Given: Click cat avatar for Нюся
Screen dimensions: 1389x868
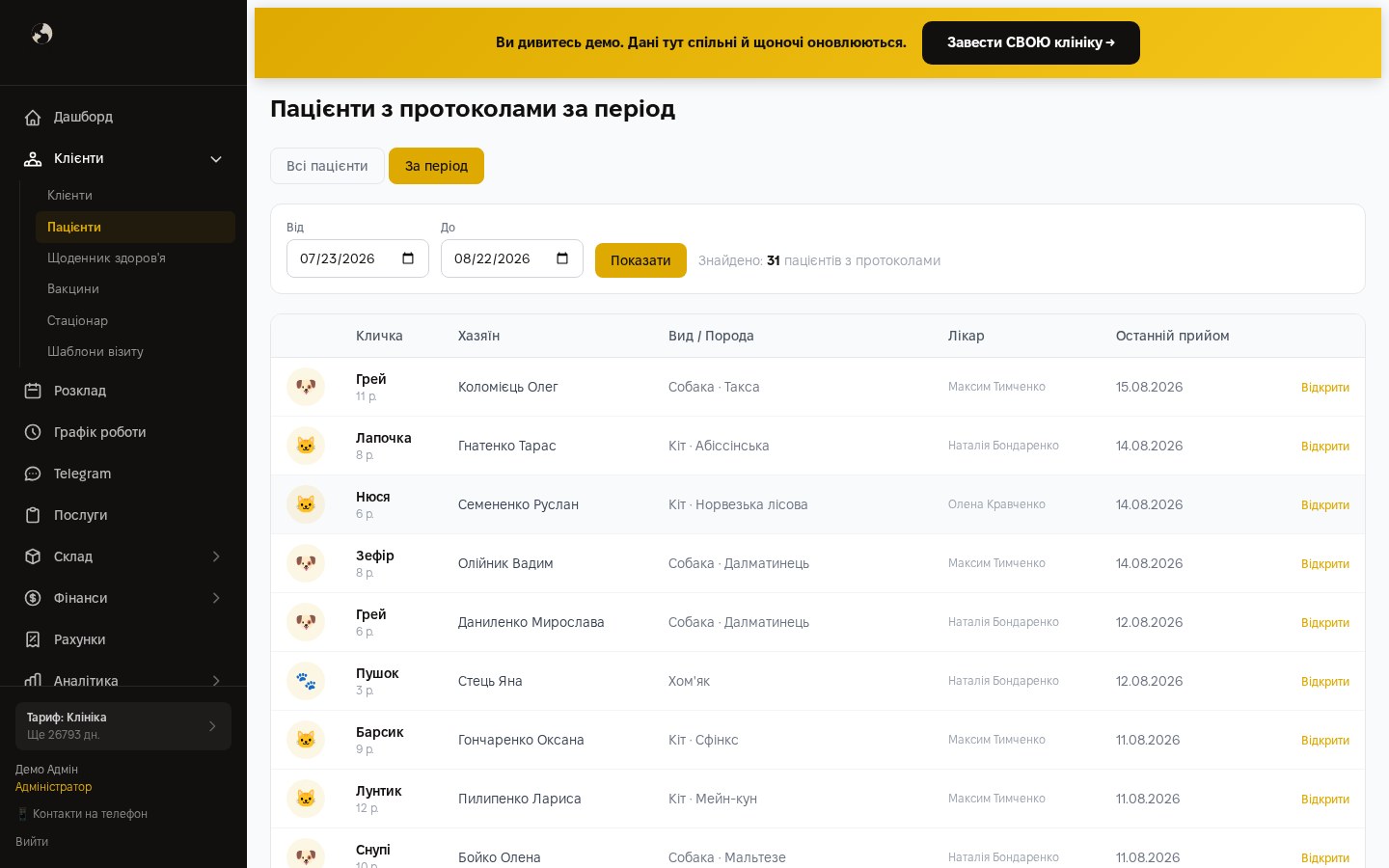Looking at the screenshot, I should tap(306, 504).
